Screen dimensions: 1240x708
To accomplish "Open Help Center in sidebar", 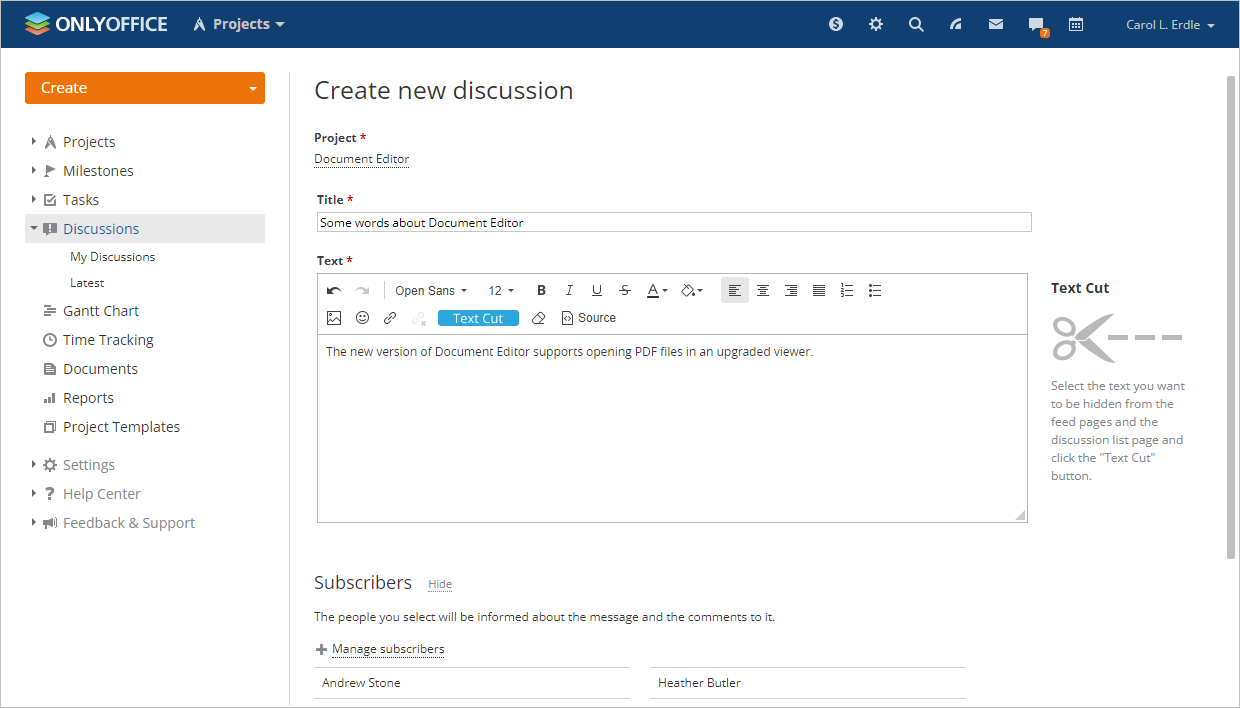I will pyautogui.click(x=101, y=494).
